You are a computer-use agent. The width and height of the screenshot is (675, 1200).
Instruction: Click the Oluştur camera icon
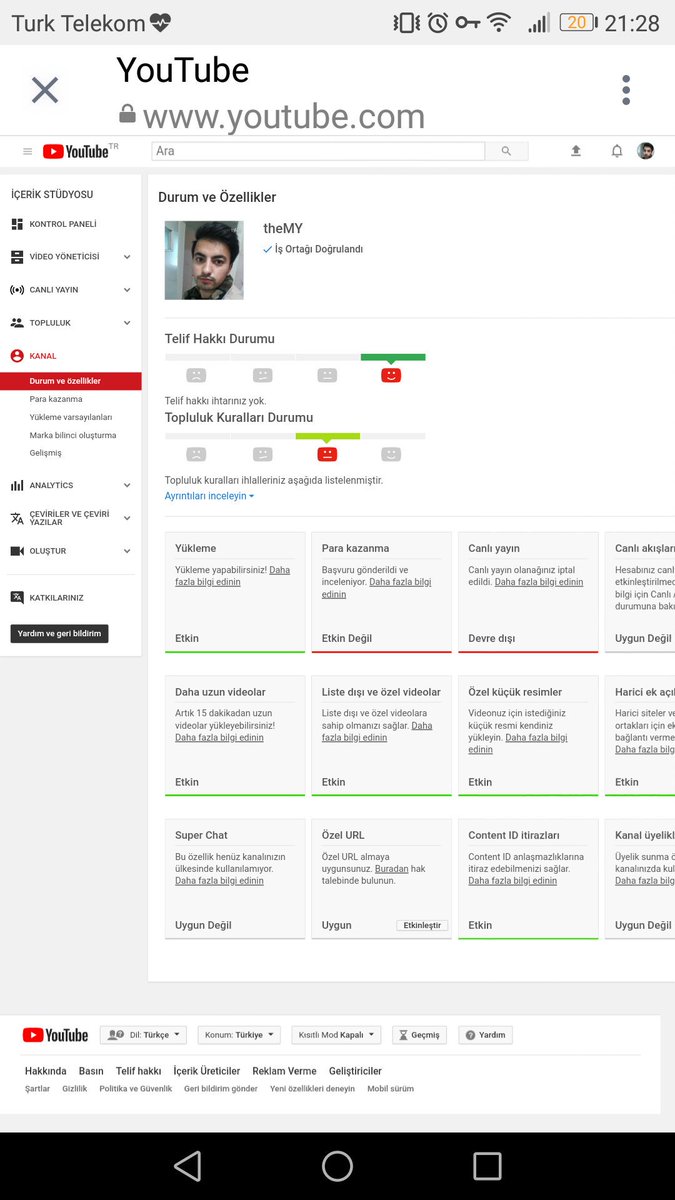pos(17,551)
